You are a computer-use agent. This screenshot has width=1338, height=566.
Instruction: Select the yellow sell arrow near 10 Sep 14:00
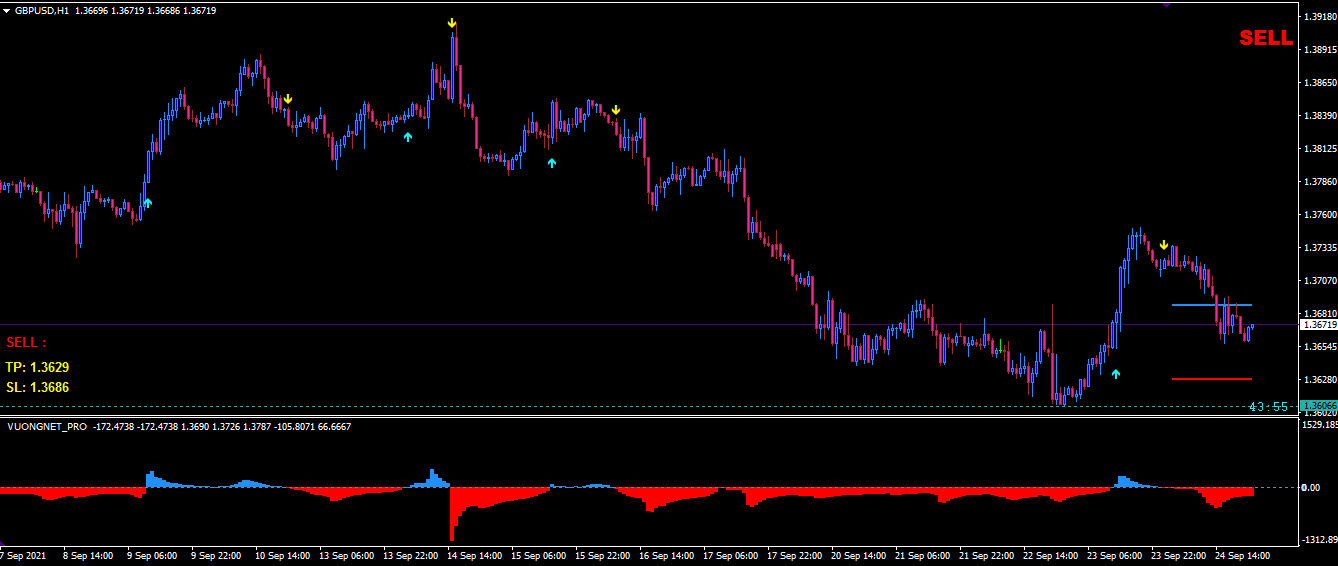pos(287,98)
